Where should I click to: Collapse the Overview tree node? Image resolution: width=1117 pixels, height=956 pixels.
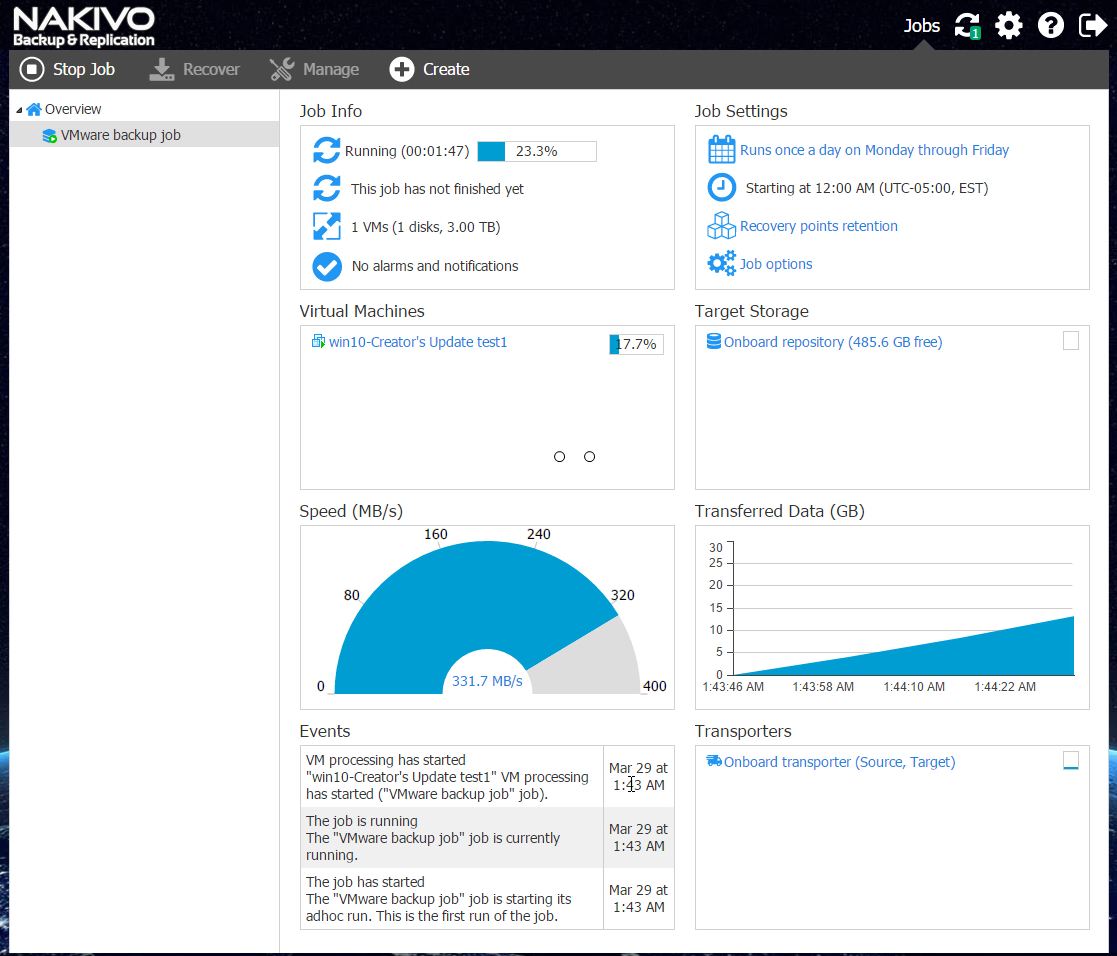pyautogui.click(x=19, y=110)
